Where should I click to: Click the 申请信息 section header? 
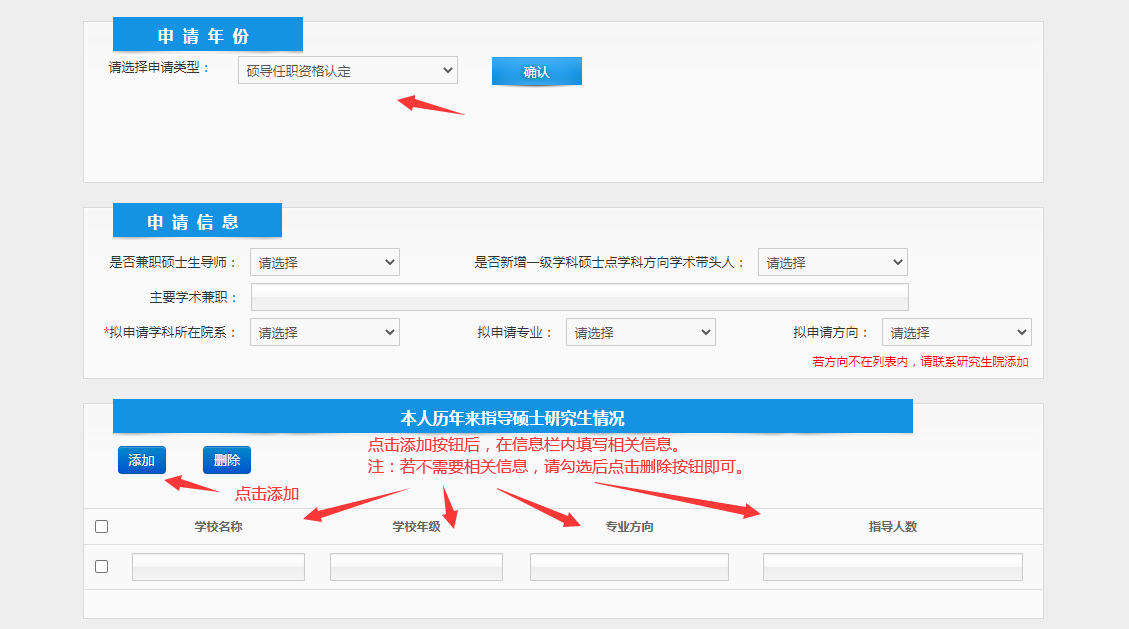coord(197,222)
